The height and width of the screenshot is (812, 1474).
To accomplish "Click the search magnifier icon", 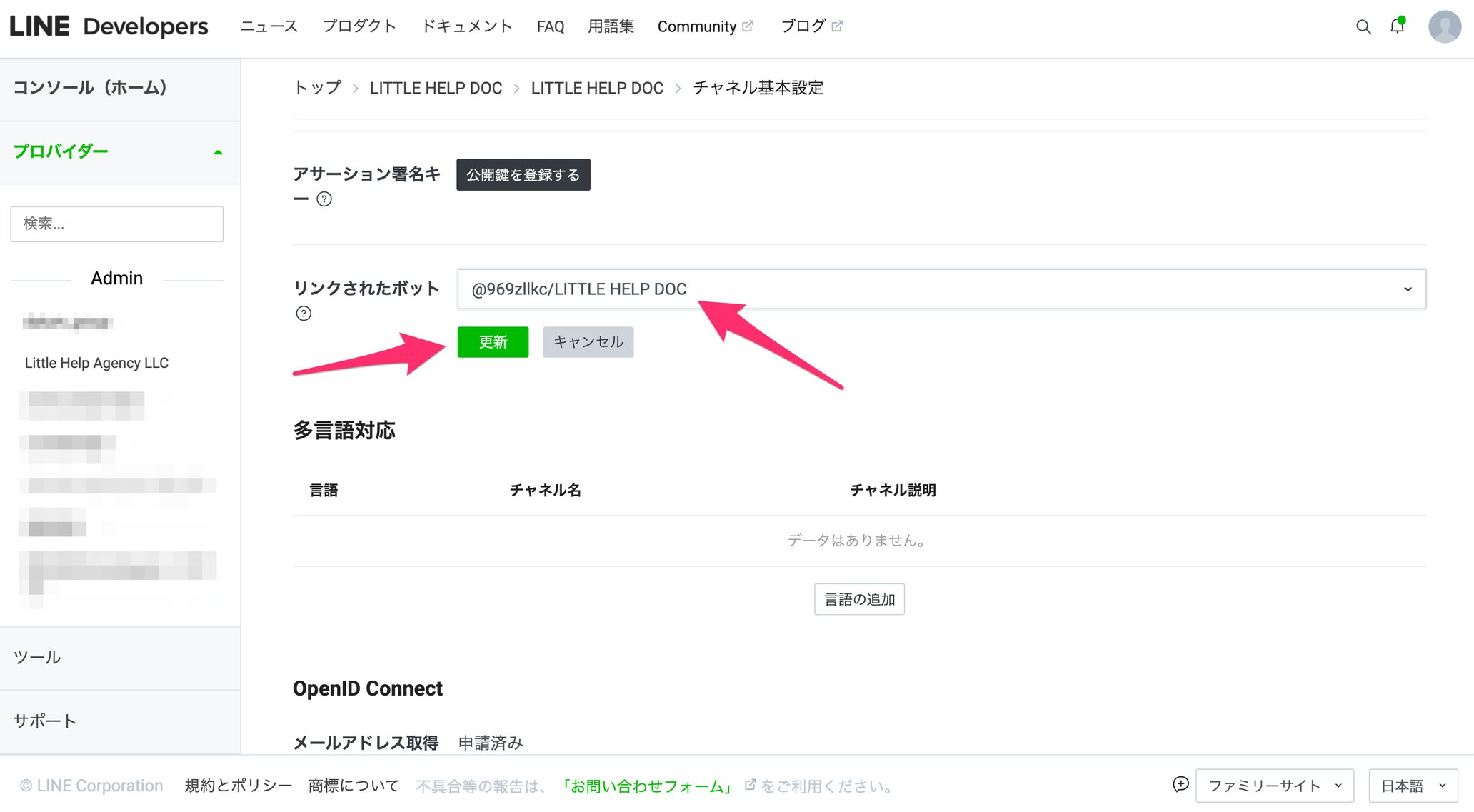I will (x=1363, y=26).
